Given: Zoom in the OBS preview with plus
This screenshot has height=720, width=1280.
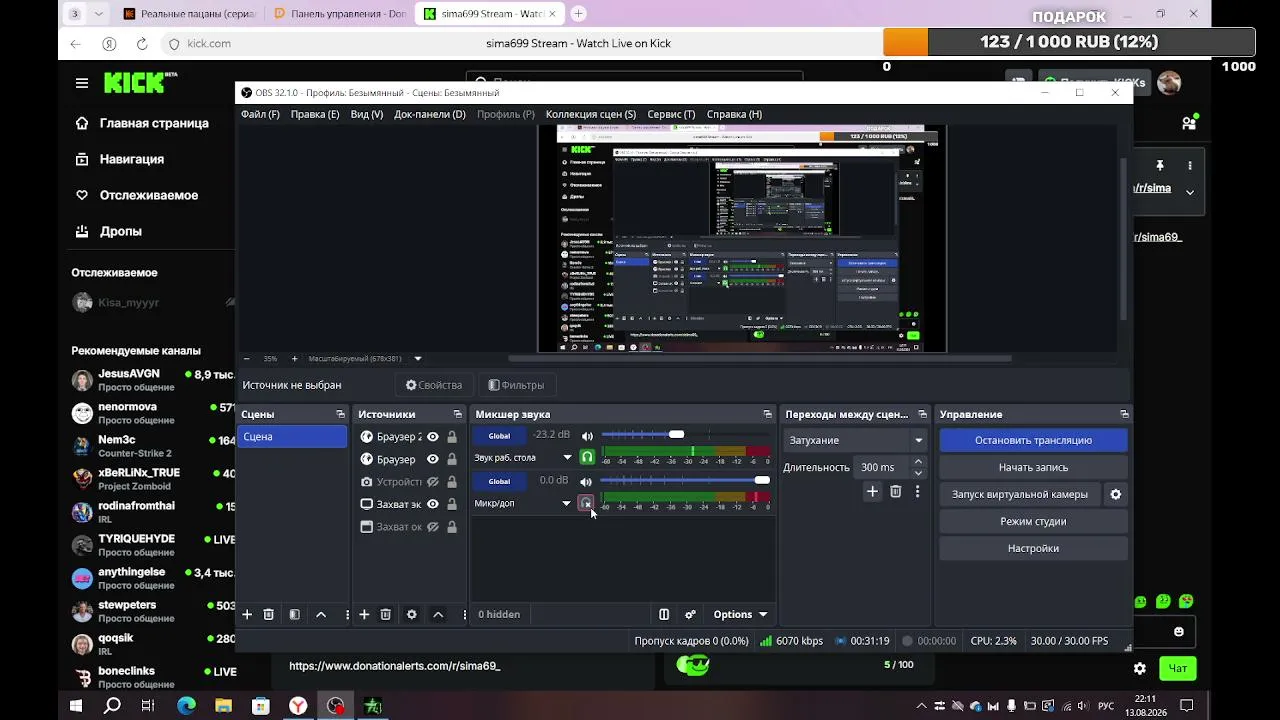Looking at the screenshot, I should [294, 358].
